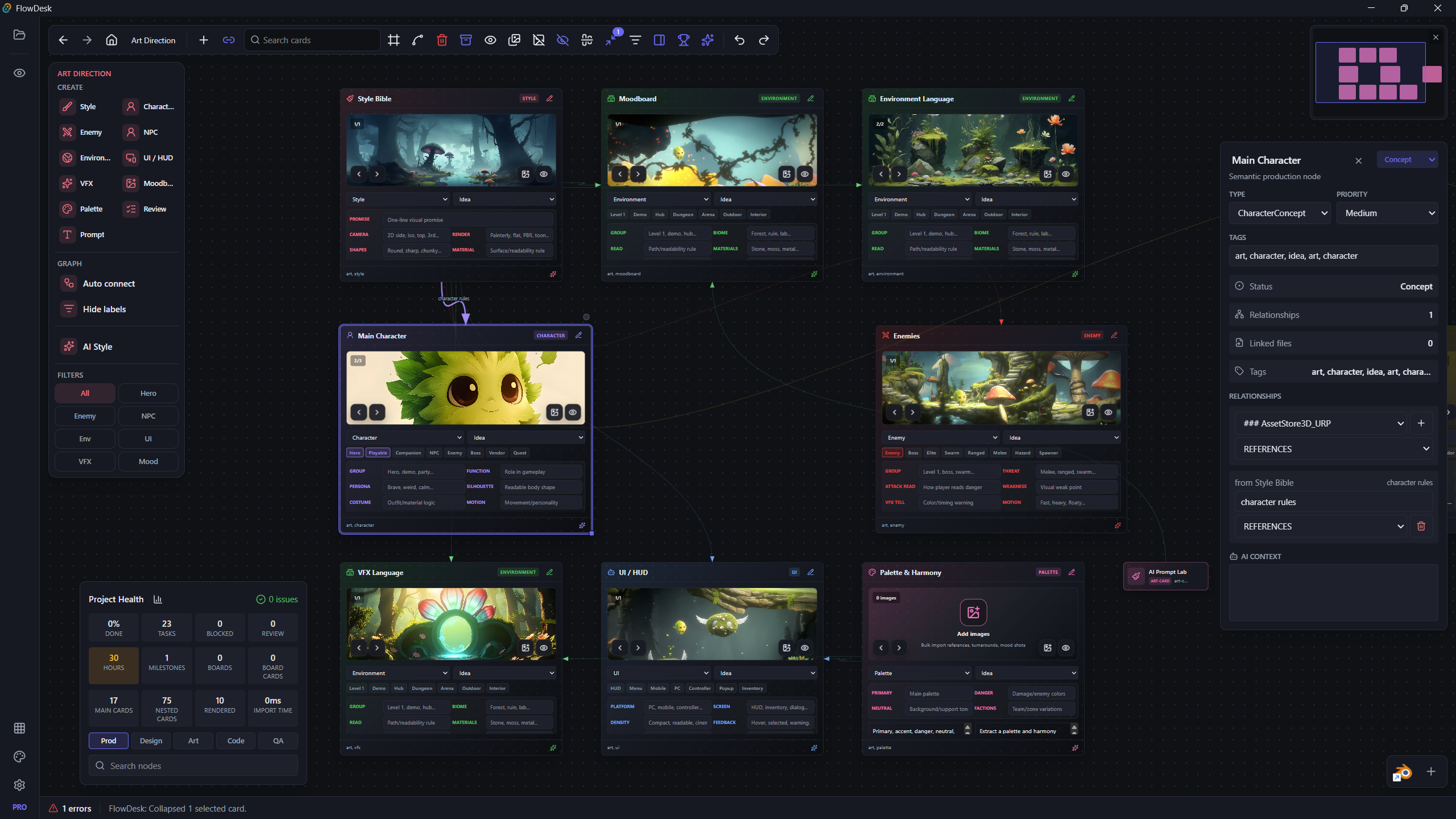Select the All filter
The height and width of the screenshot is (819, 1456).
pos(85,393)
